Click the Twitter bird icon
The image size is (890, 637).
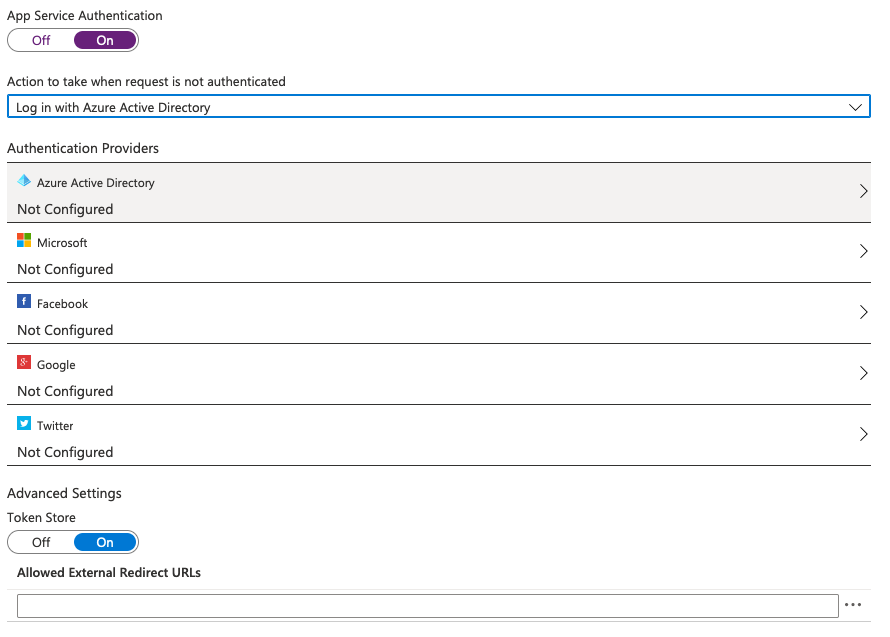click(24, 424)
